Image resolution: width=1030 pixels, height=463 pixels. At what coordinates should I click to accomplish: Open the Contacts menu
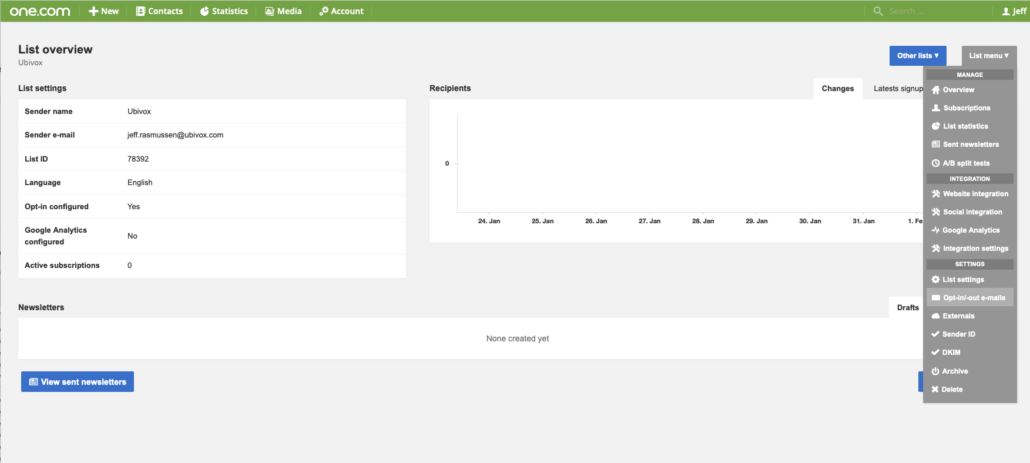(x=159, y=11)
